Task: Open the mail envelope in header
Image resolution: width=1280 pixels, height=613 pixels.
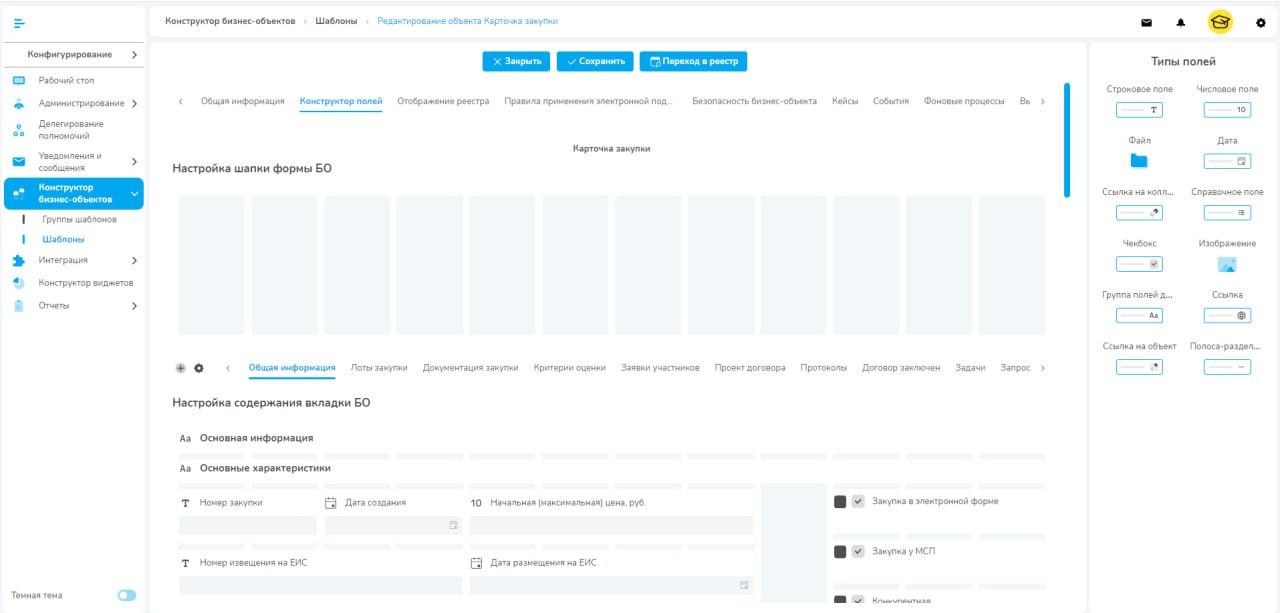Action: (1147, 22)
